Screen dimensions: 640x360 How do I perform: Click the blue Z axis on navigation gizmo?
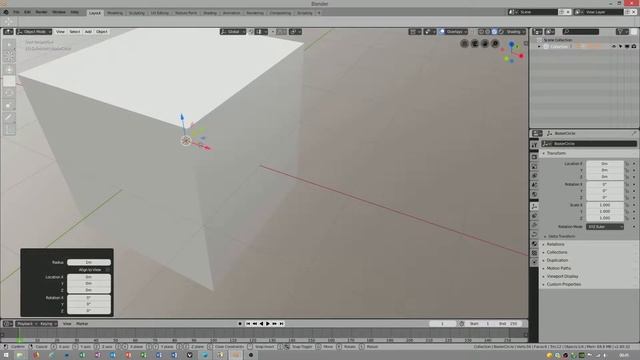[x=511, y=44]
